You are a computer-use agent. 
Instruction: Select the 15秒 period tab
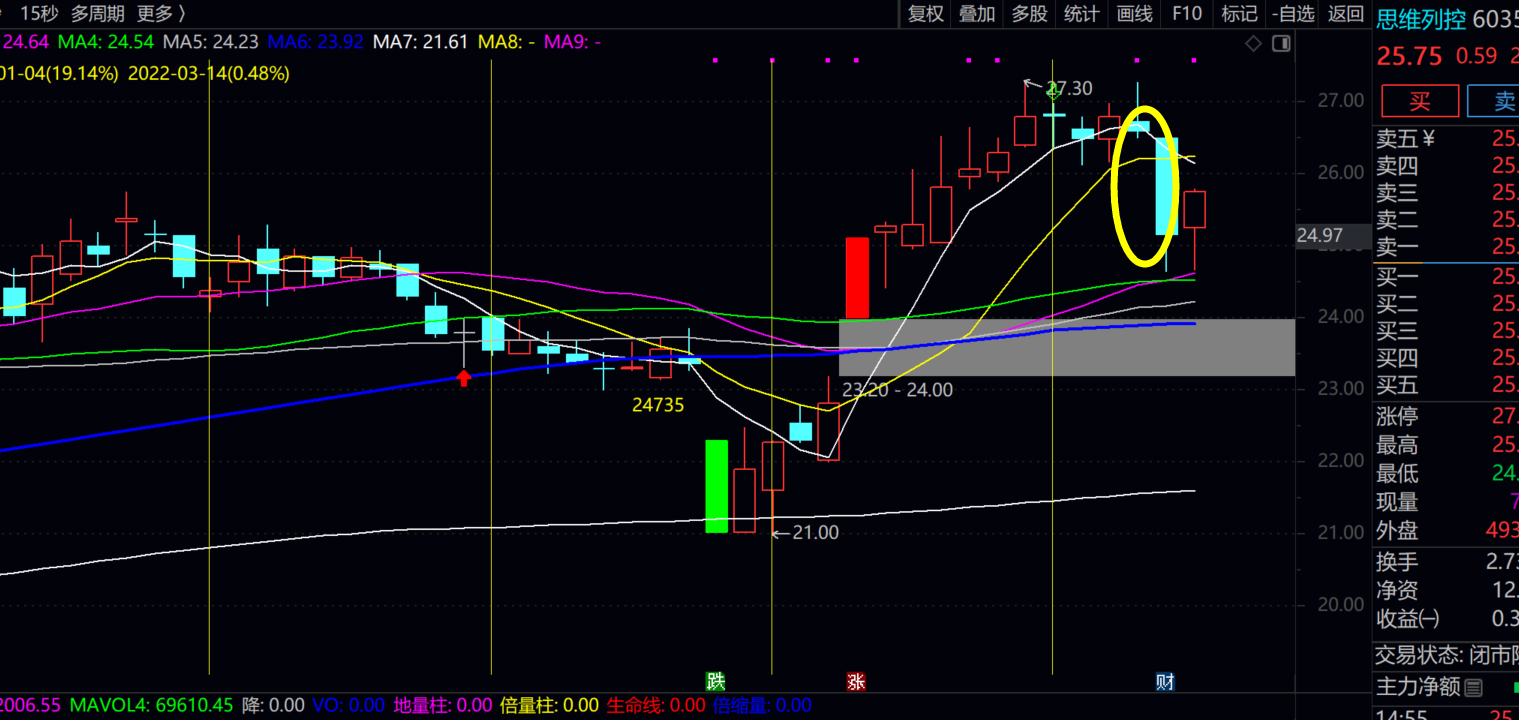[x=38, y=14]
